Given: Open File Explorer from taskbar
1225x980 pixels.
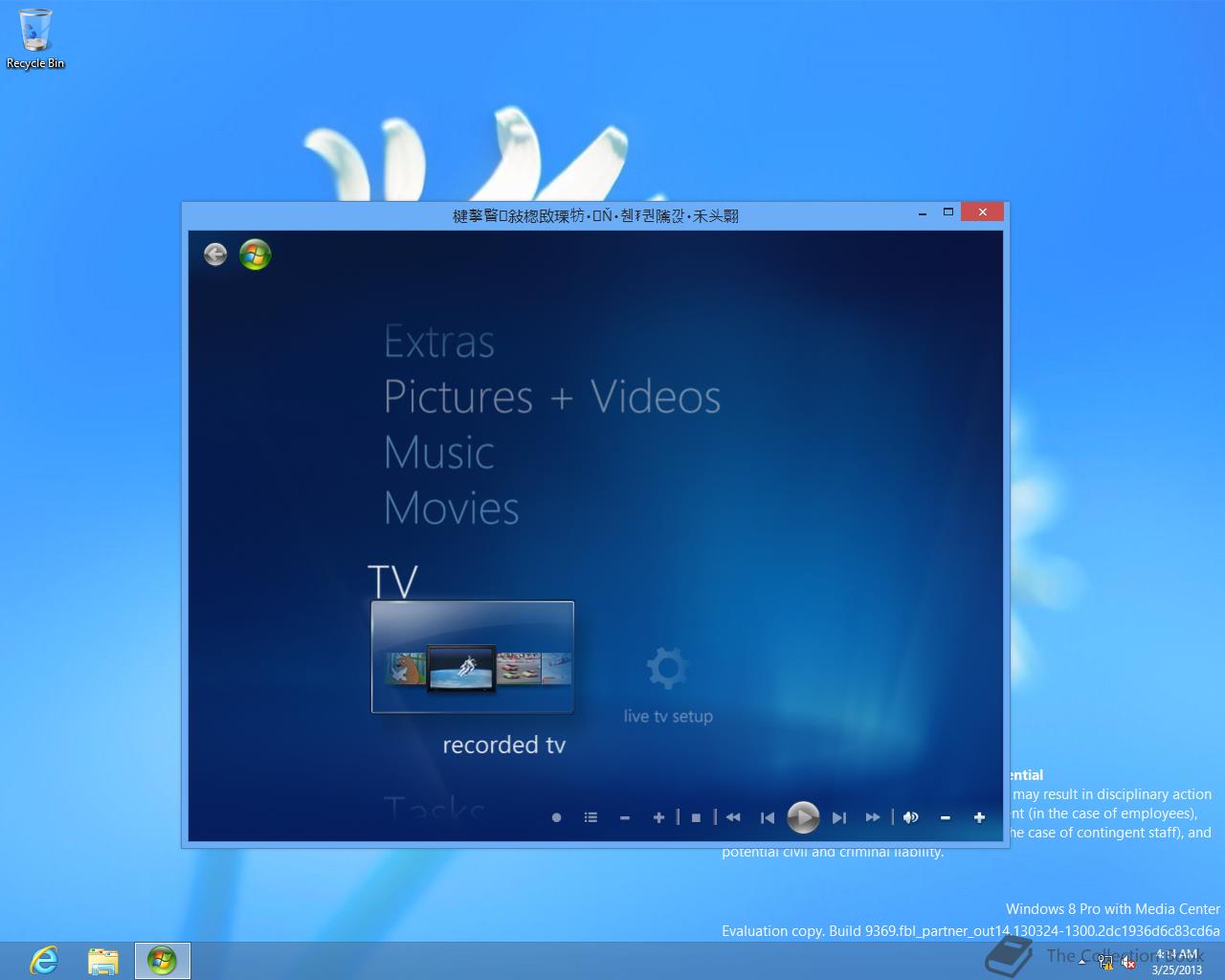Looking at the screenshot, I should pos(102,960).
